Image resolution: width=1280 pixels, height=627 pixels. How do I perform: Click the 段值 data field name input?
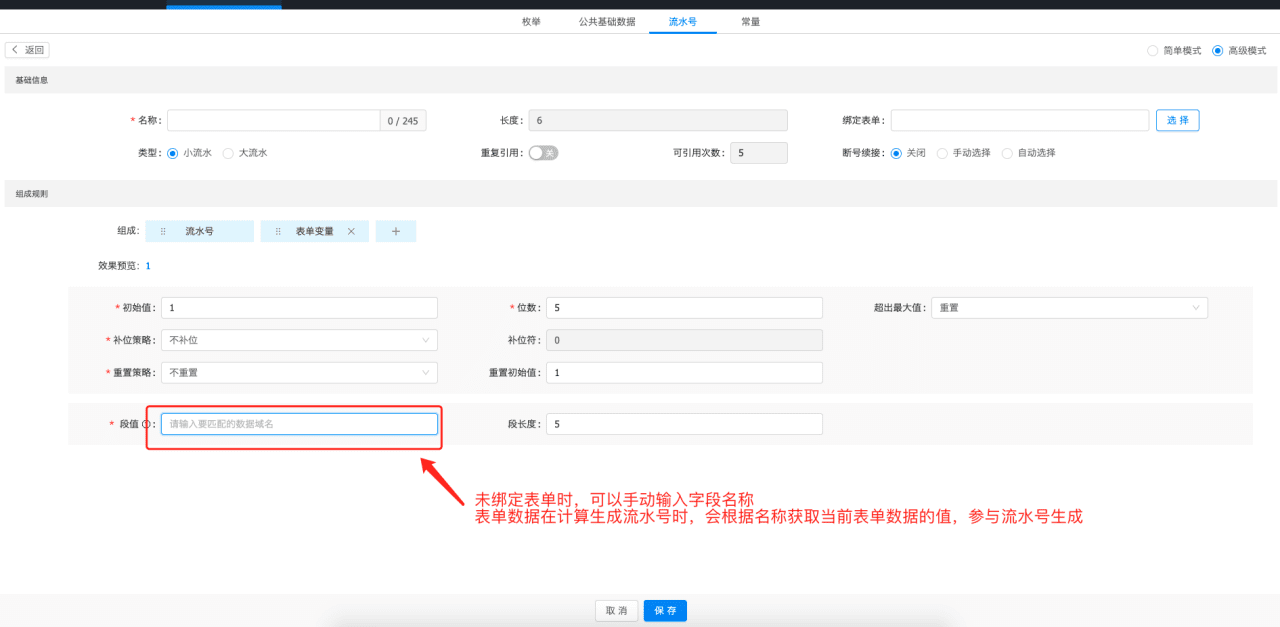(299, 424)
